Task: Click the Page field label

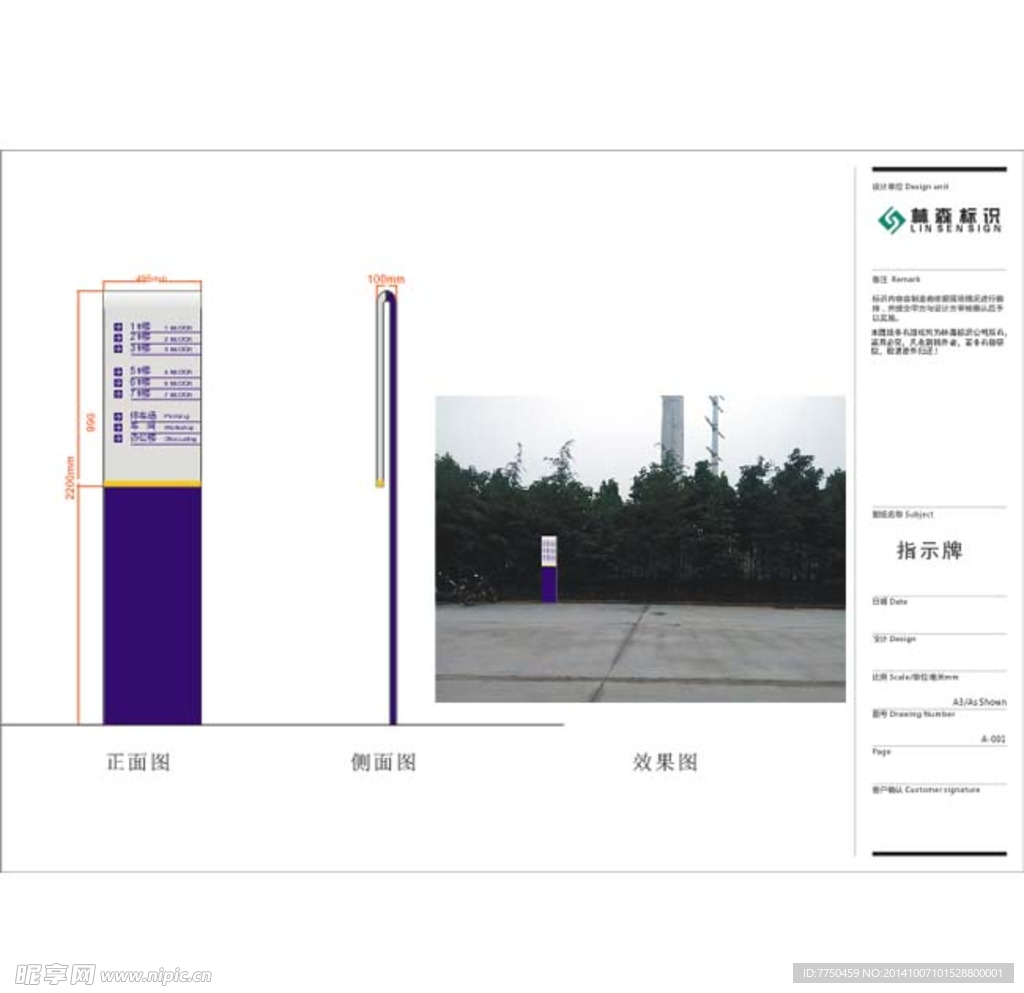Action: point(881,751)
